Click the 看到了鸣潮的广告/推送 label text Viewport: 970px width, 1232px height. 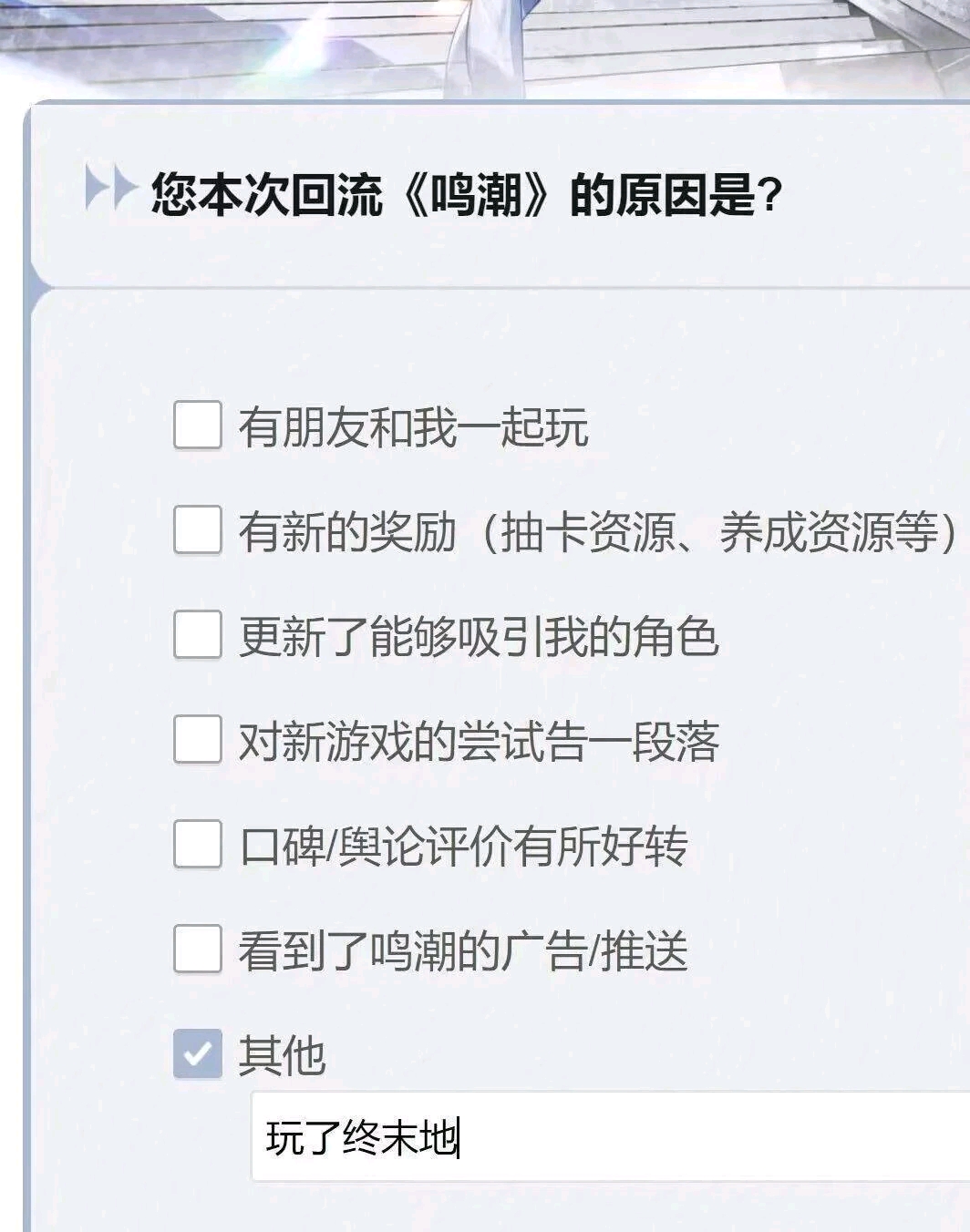click(462, 950)
